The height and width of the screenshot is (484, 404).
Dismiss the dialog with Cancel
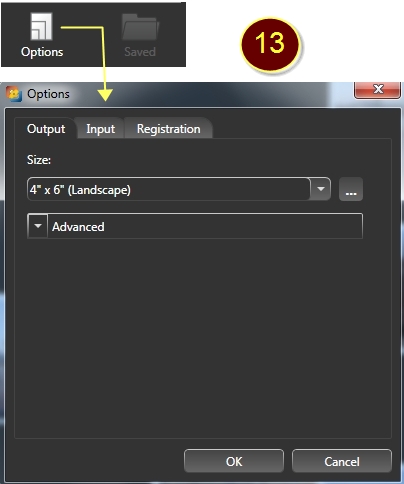click(x=342, y=461)
